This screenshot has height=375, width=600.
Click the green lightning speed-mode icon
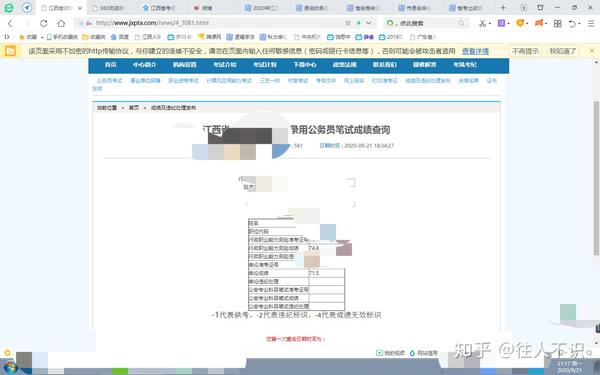(x=359, y=23)
